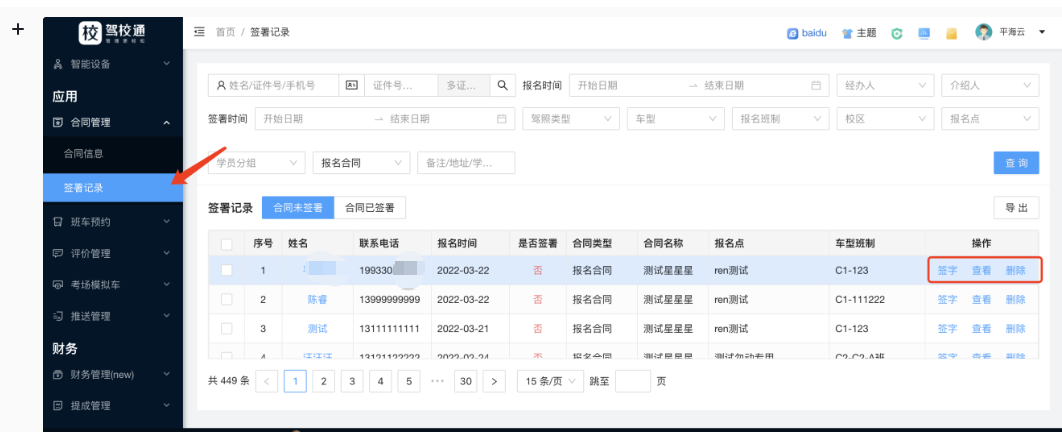
Task: Select 签署记录 in sidebar
Action: tap(113, 188)
